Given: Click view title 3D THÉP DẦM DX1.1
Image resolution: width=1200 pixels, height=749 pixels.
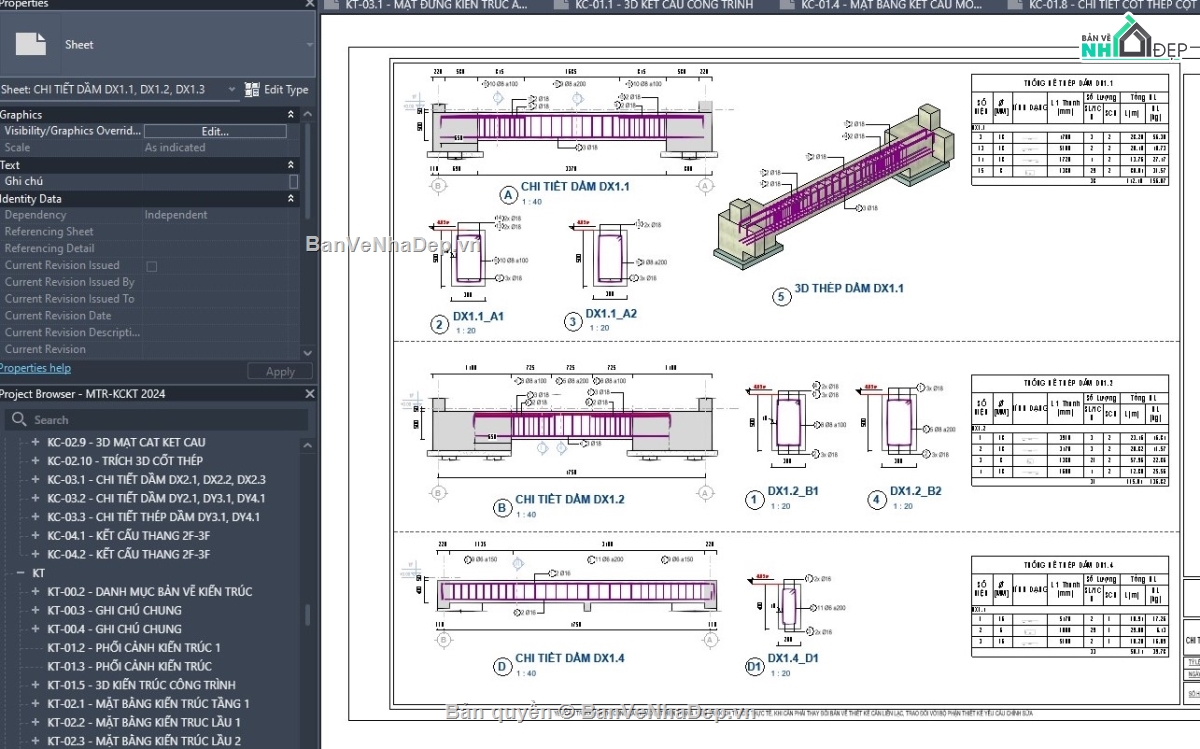Looking at the screenshot, I should tap(849, 289).
